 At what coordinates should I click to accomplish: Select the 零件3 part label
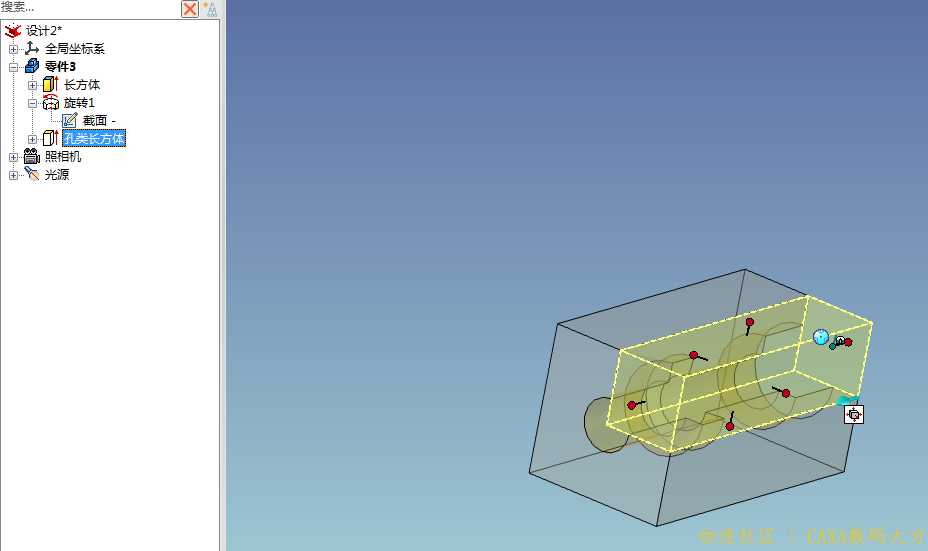pos(60,66)
